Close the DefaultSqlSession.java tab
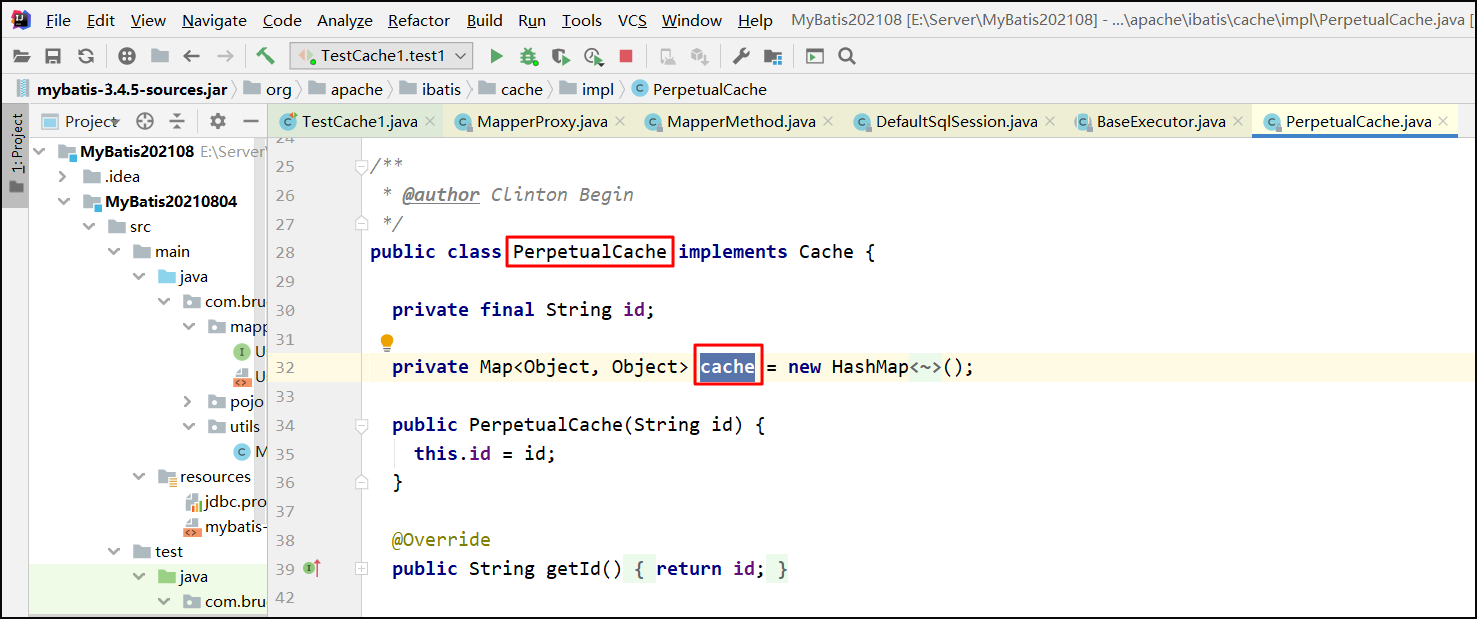 (x=1050, y=121)
